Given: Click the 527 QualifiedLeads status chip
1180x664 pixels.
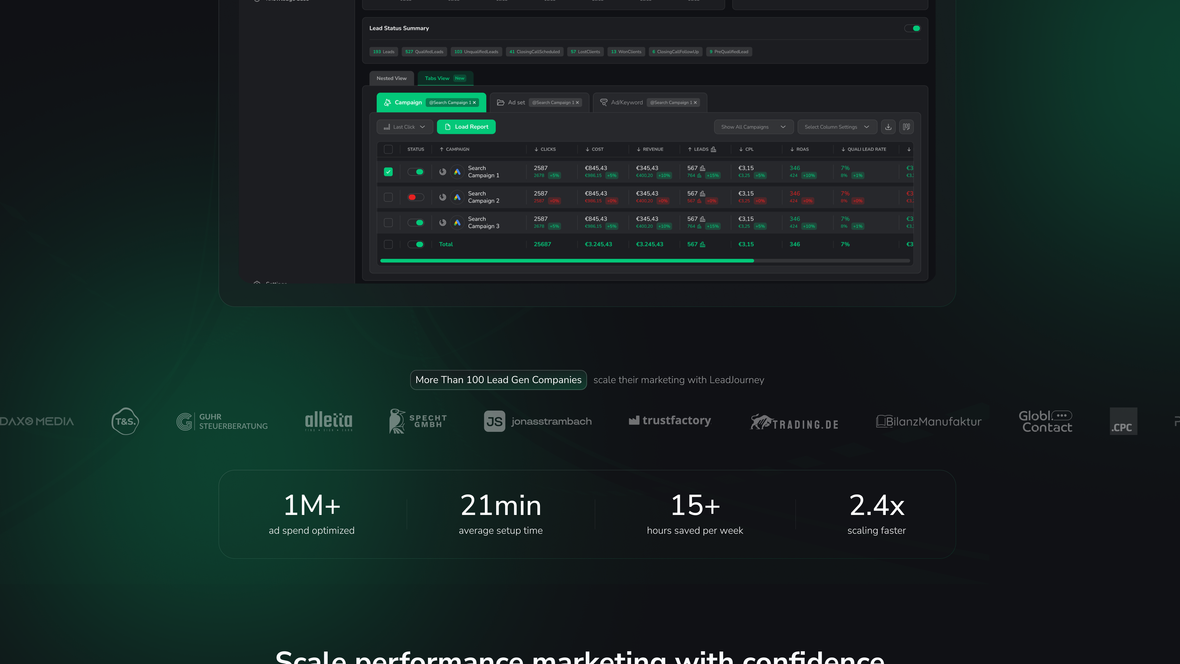Looking at the screenshot, I should (x=424, y=50).
